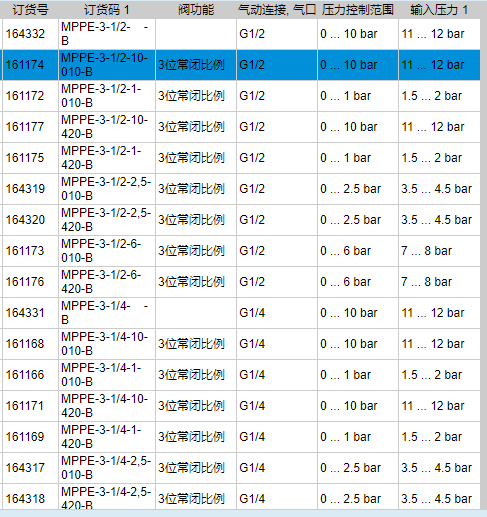487x517 pixels.
Task: Select order number 161177
Action: tap(25, 127)
